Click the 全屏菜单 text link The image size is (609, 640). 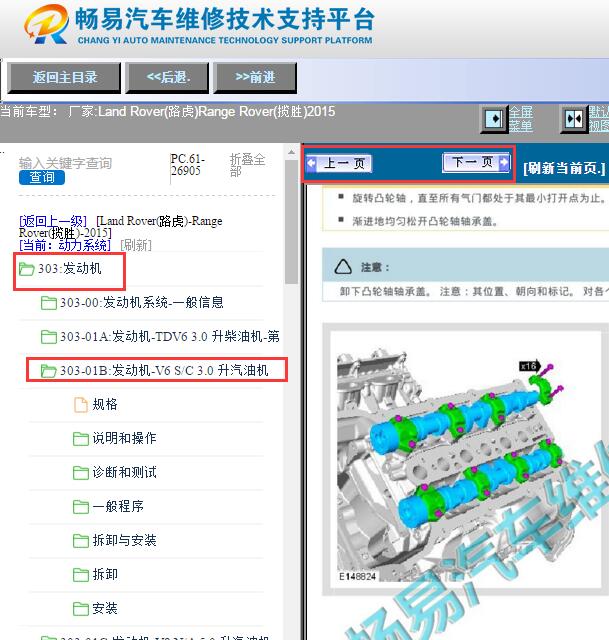pos(521,119)
